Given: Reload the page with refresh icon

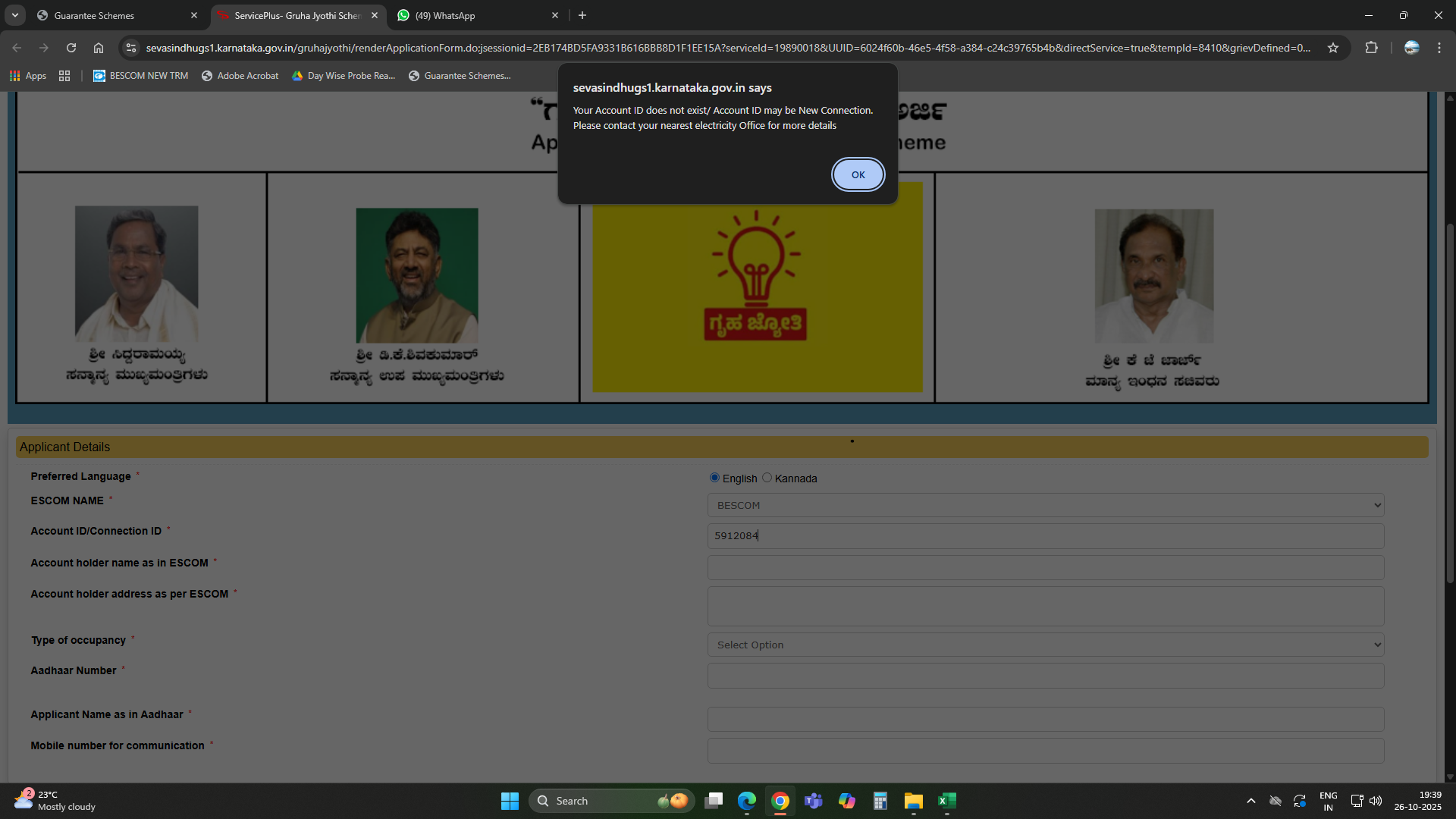Looking at the screenshot, I should (x=71, y=48).
